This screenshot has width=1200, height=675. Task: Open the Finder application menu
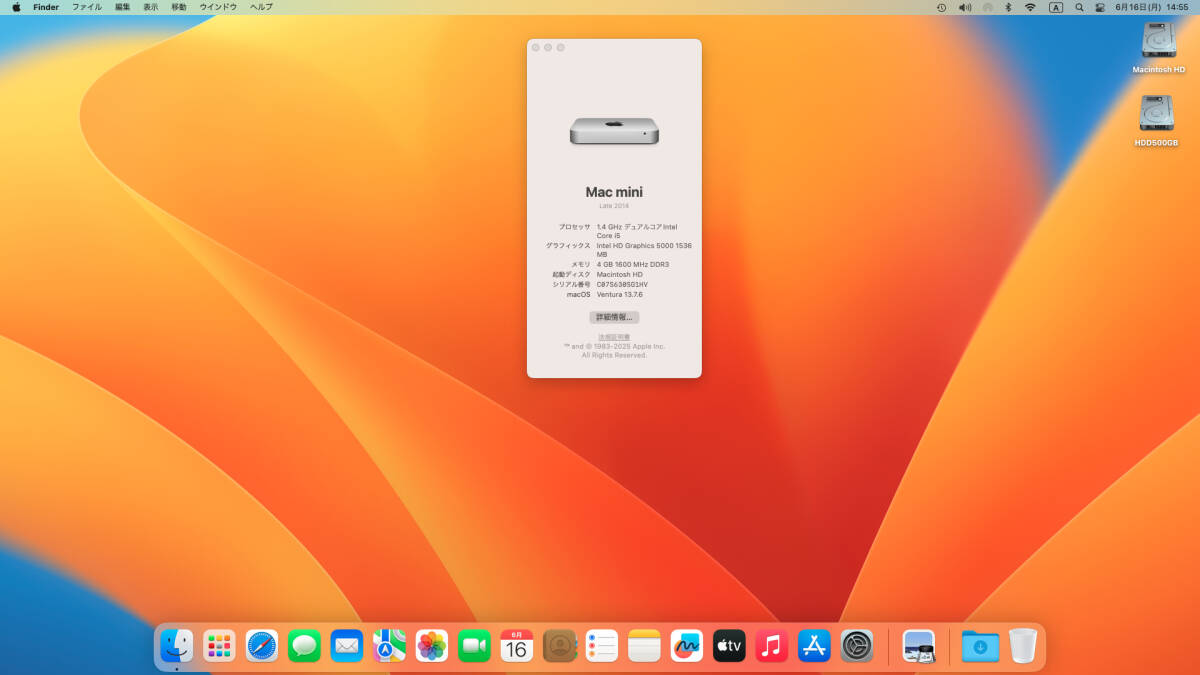[46, 7]
